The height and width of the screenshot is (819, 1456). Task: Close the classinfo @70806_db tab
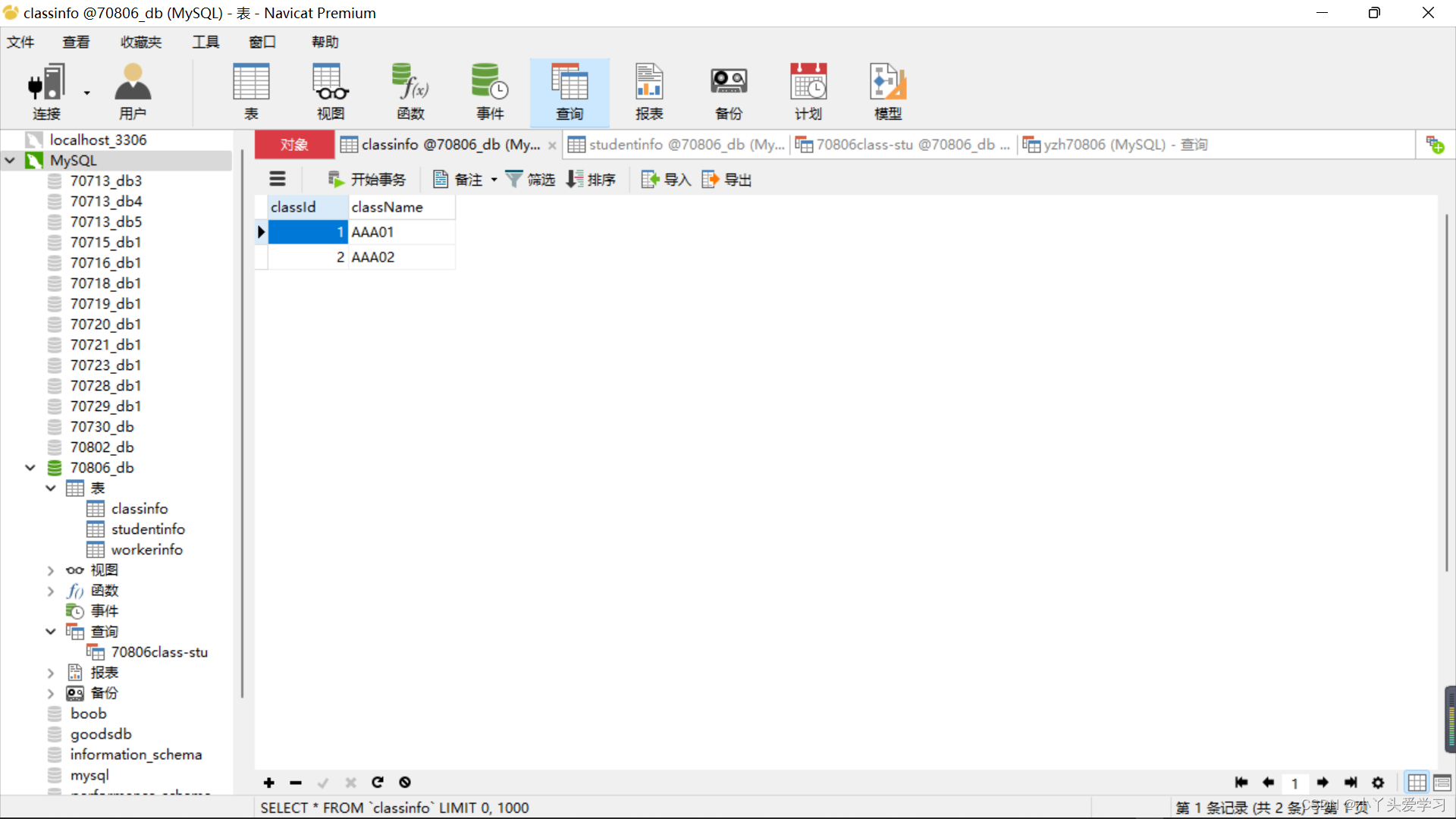point(552,146)
